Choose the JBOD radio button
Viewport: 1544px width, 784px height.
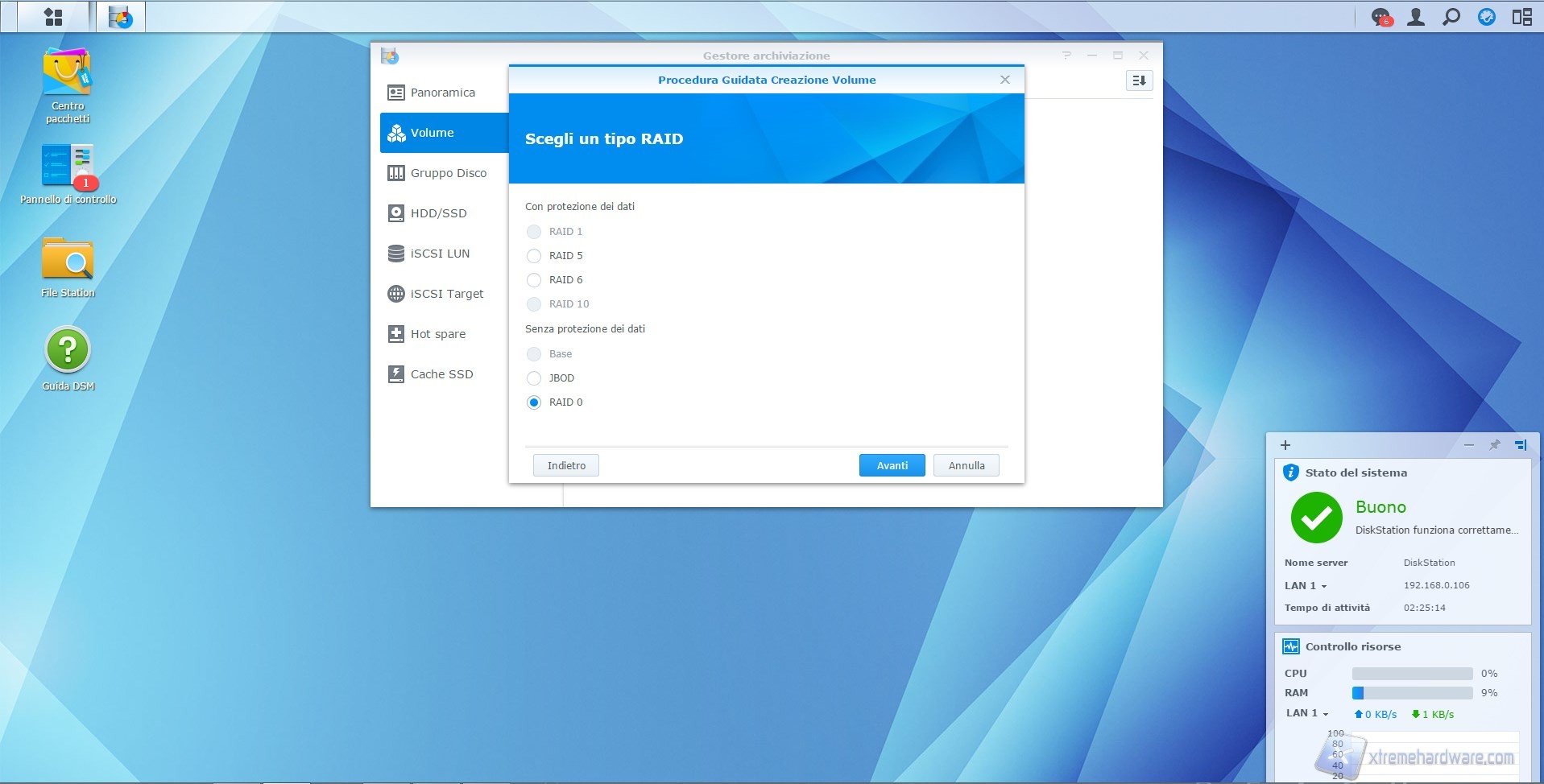click(534, 378)
